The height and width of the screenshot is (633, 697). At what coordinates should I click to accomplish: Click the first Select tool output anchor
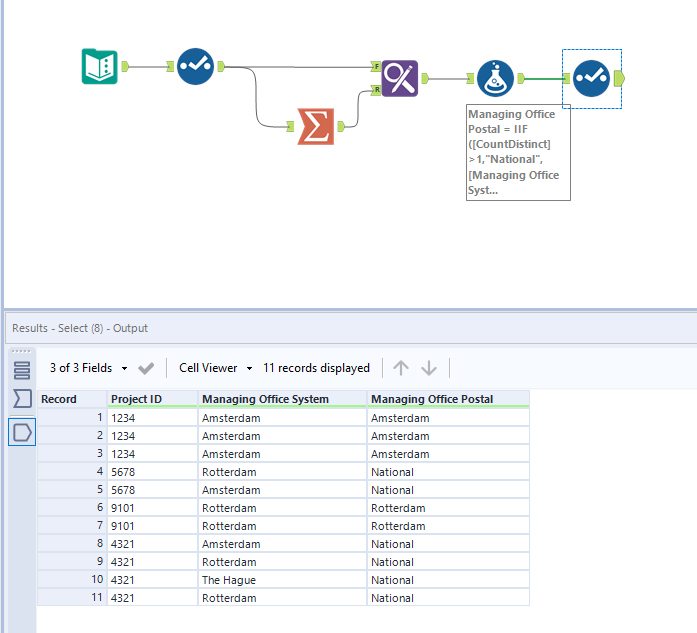[x=221, y=66]
